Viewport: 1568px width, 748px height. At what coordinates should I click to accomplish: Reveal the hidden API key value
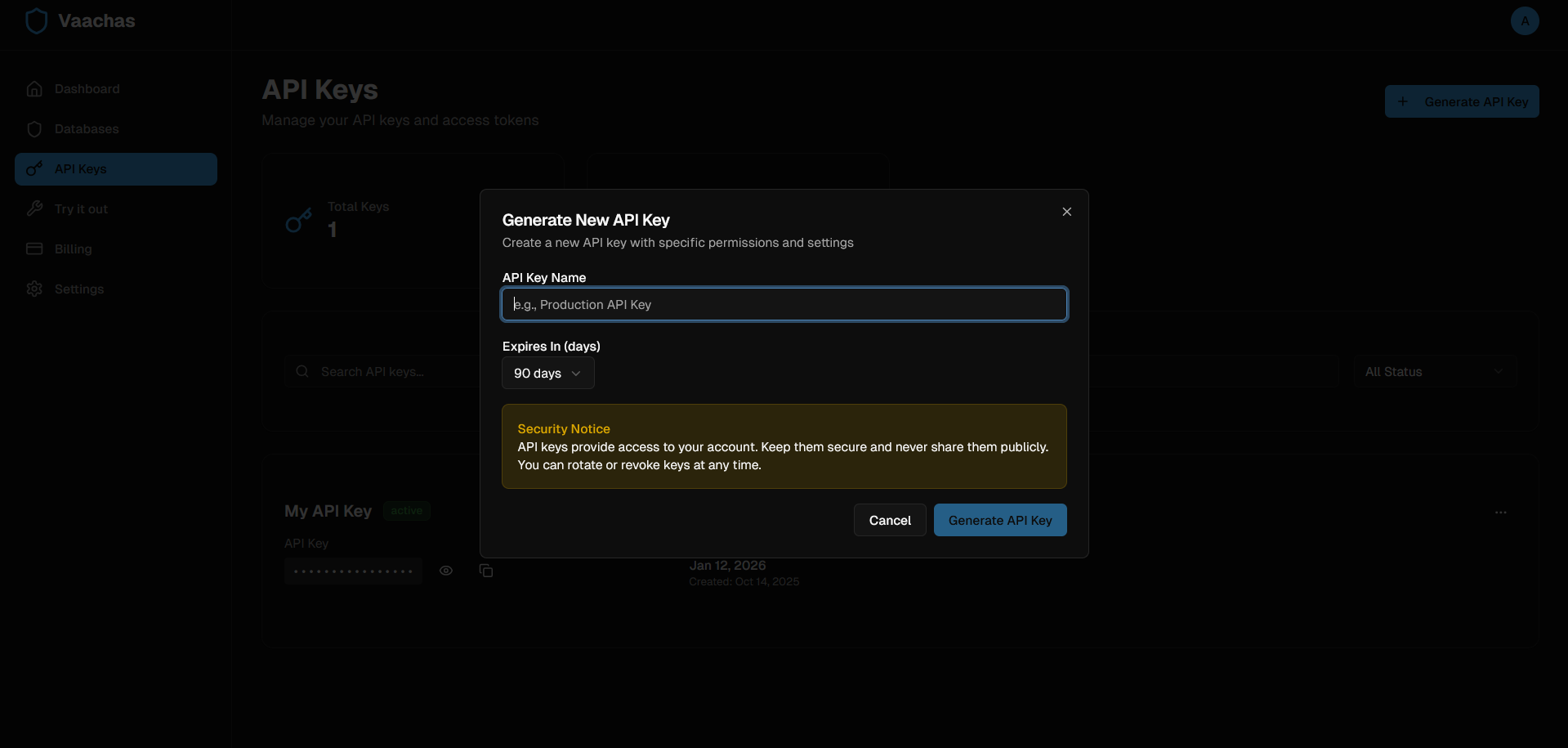point(446,571)
